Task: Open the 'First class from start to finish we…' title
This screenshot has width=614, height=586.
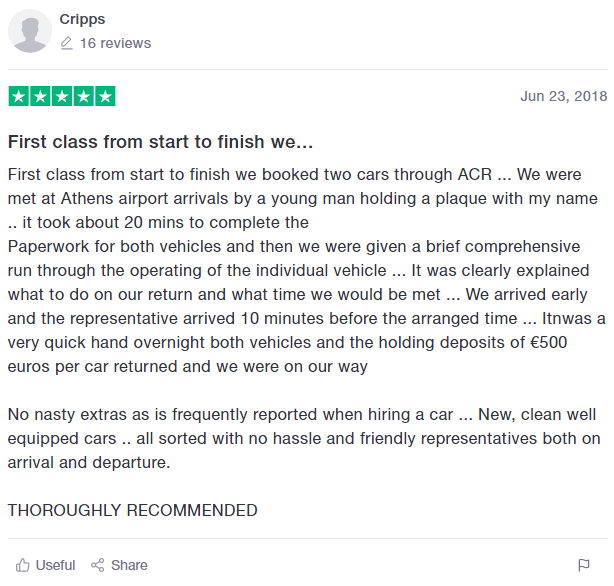Action: point(161,142)
